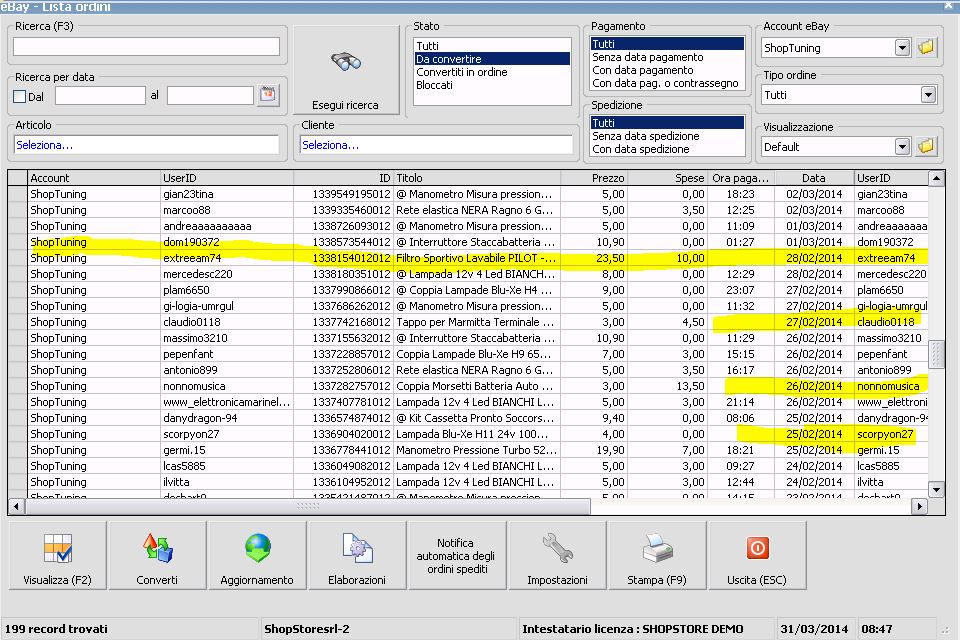This screenshot has height=640, width=960.
Task: Run Aggiornamento with green globe icon
Action: (257, 557)
